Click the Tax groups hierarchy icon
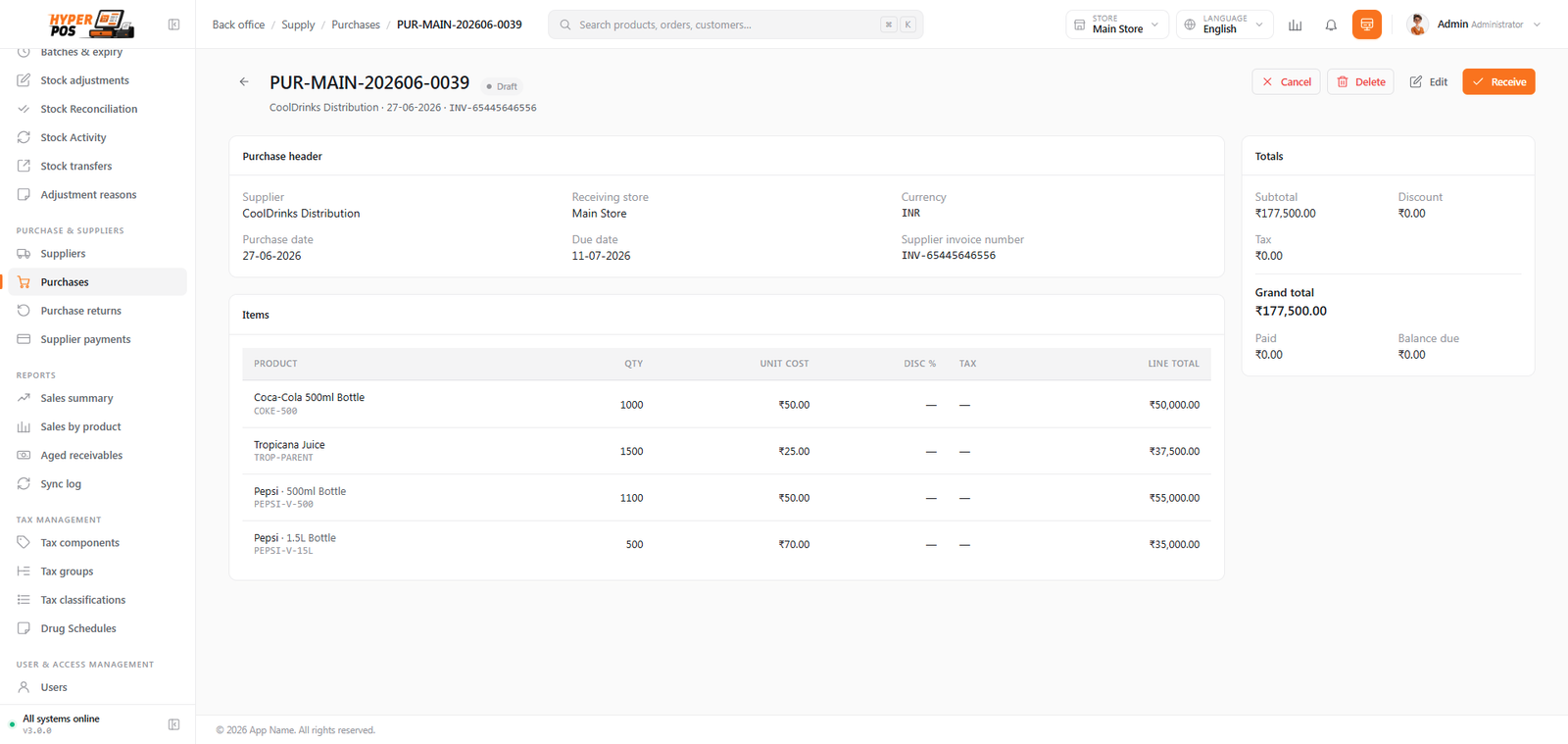 tap(24, 571)
